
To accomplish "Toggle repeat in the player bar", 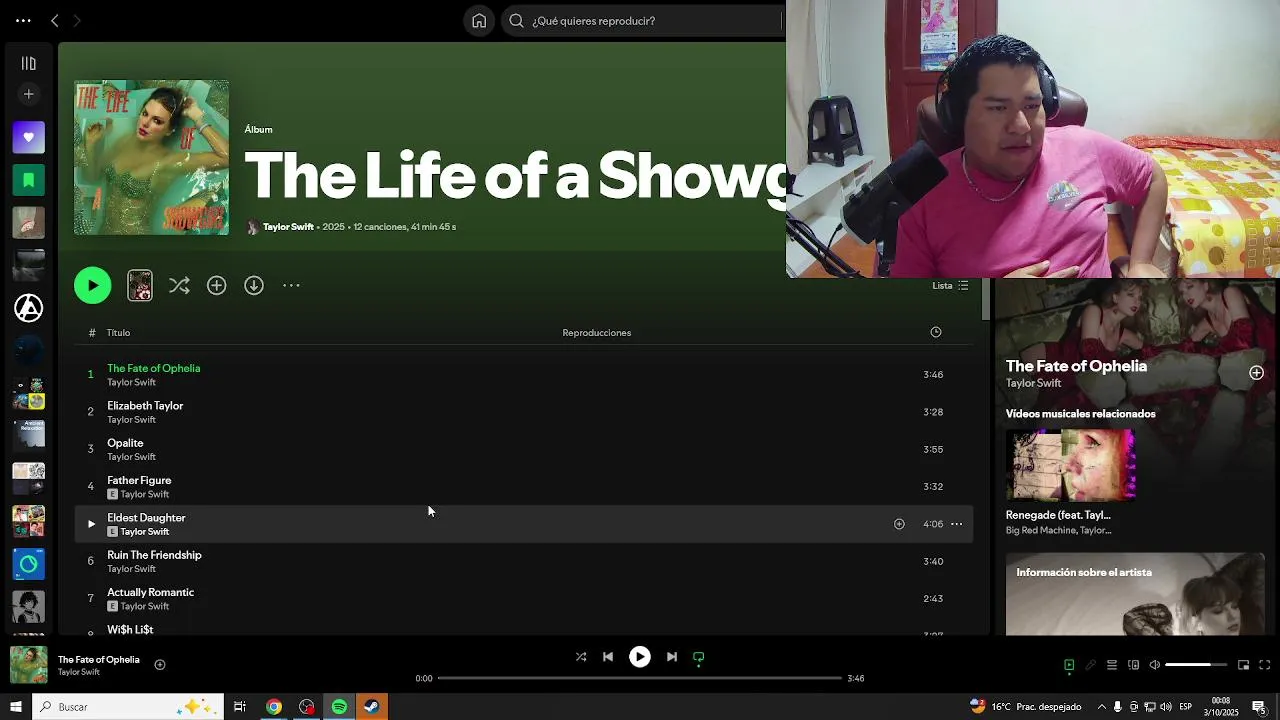I will pos(699,657).
